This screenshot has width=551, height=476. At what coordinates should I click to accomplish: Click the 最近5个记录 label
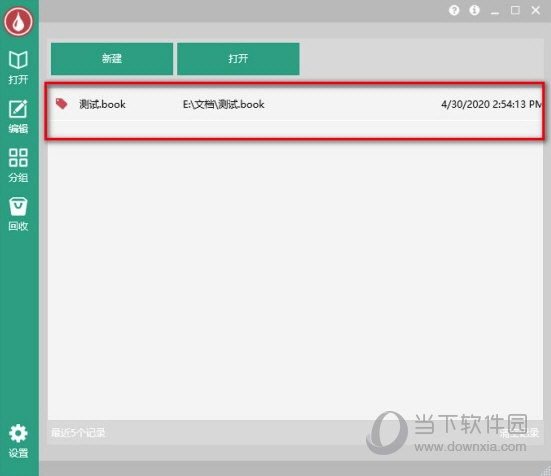78,432
